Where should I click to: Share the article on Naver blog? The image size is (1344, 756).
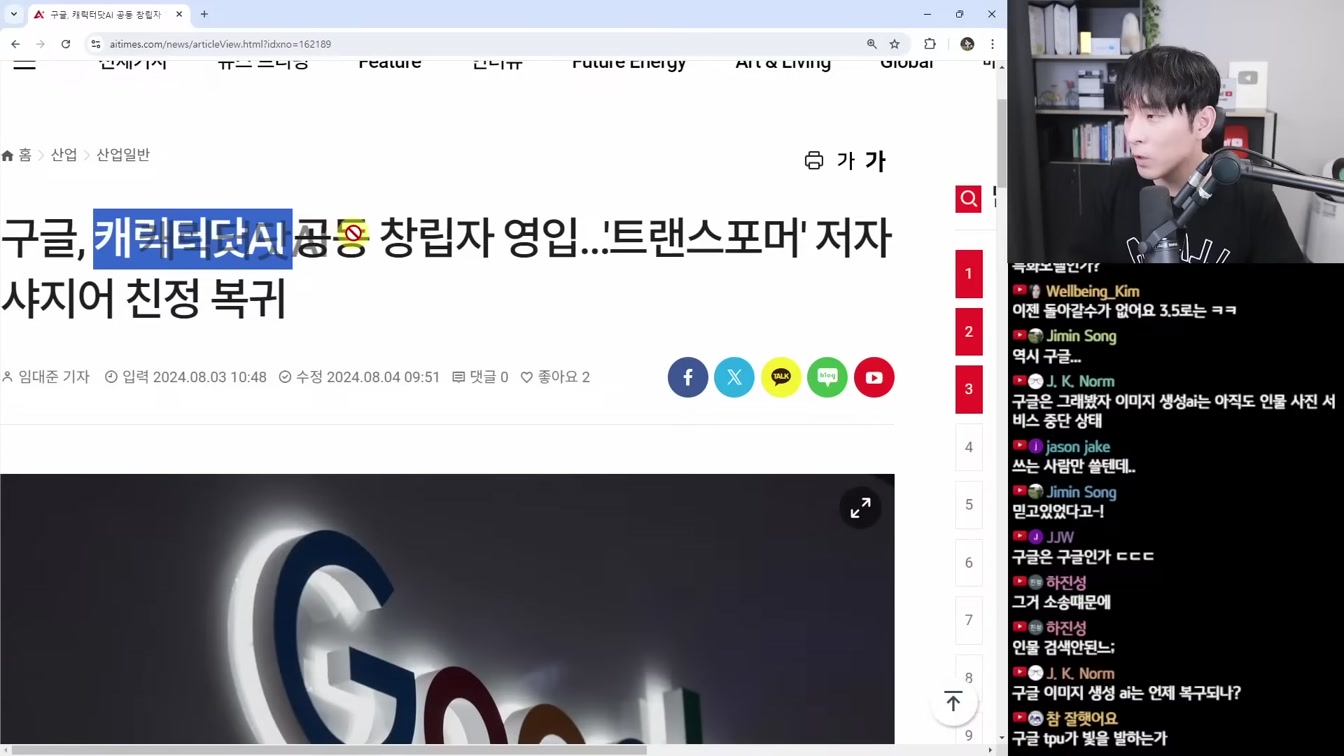(827, 377)
